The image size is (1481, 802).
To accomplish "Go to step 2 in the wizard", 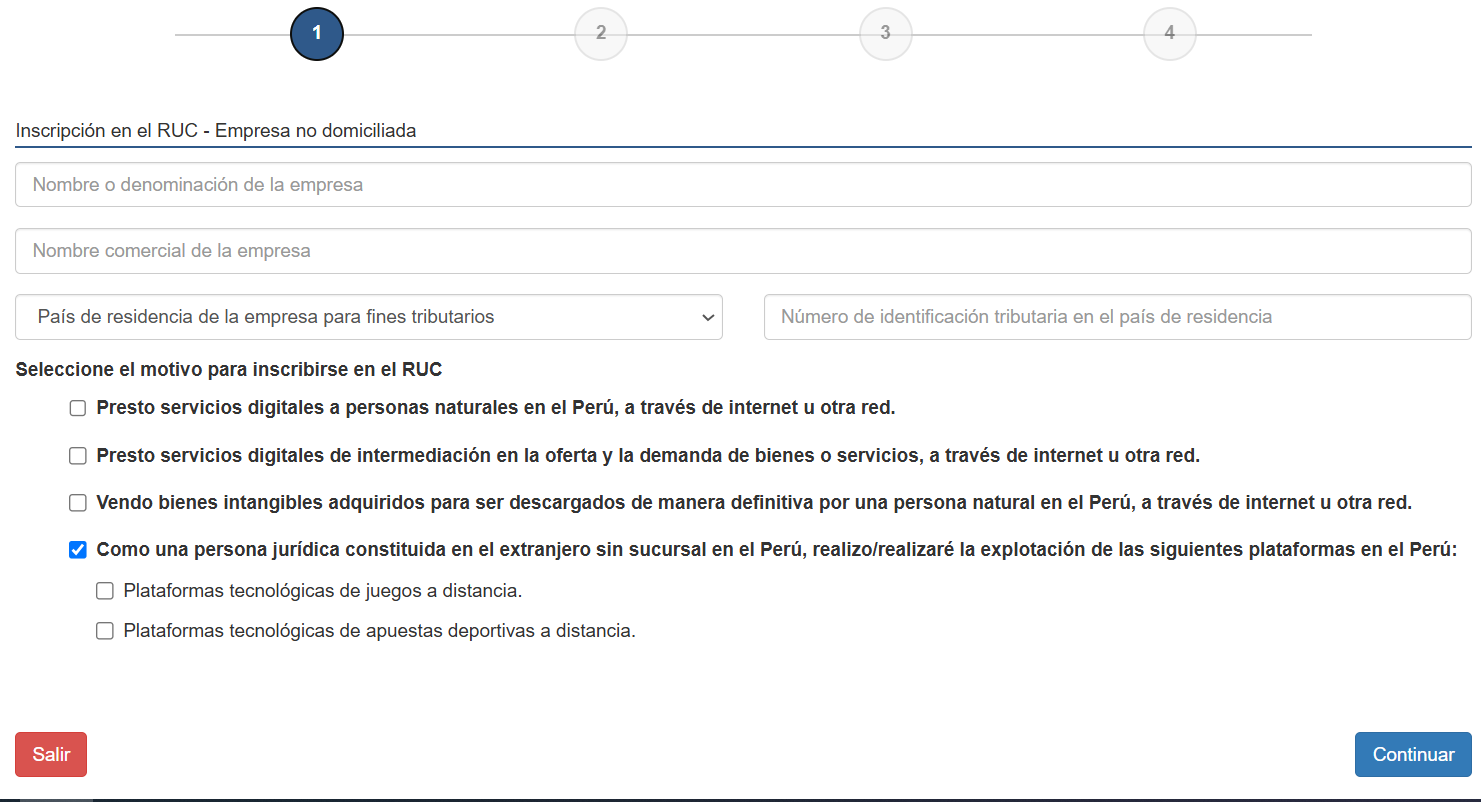I will [601, 34].
